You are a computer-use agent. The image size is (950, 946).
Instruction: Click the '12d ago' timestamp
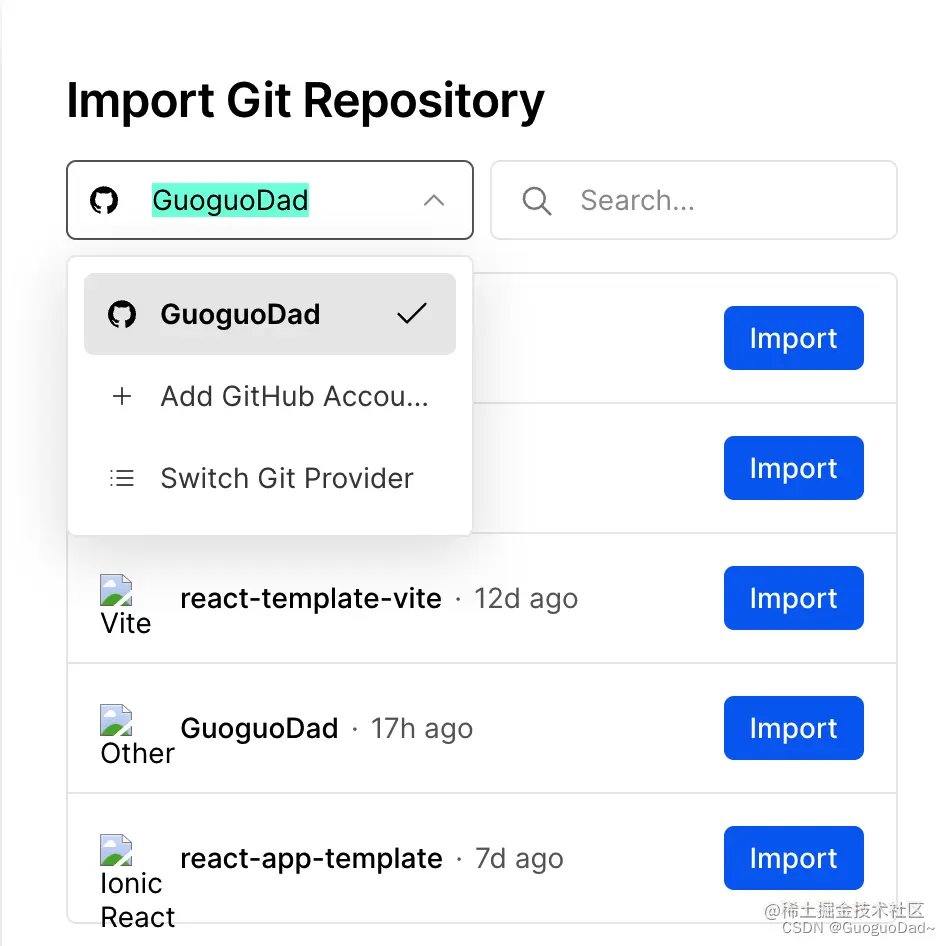pyautogui.click(x=526, y=599)
